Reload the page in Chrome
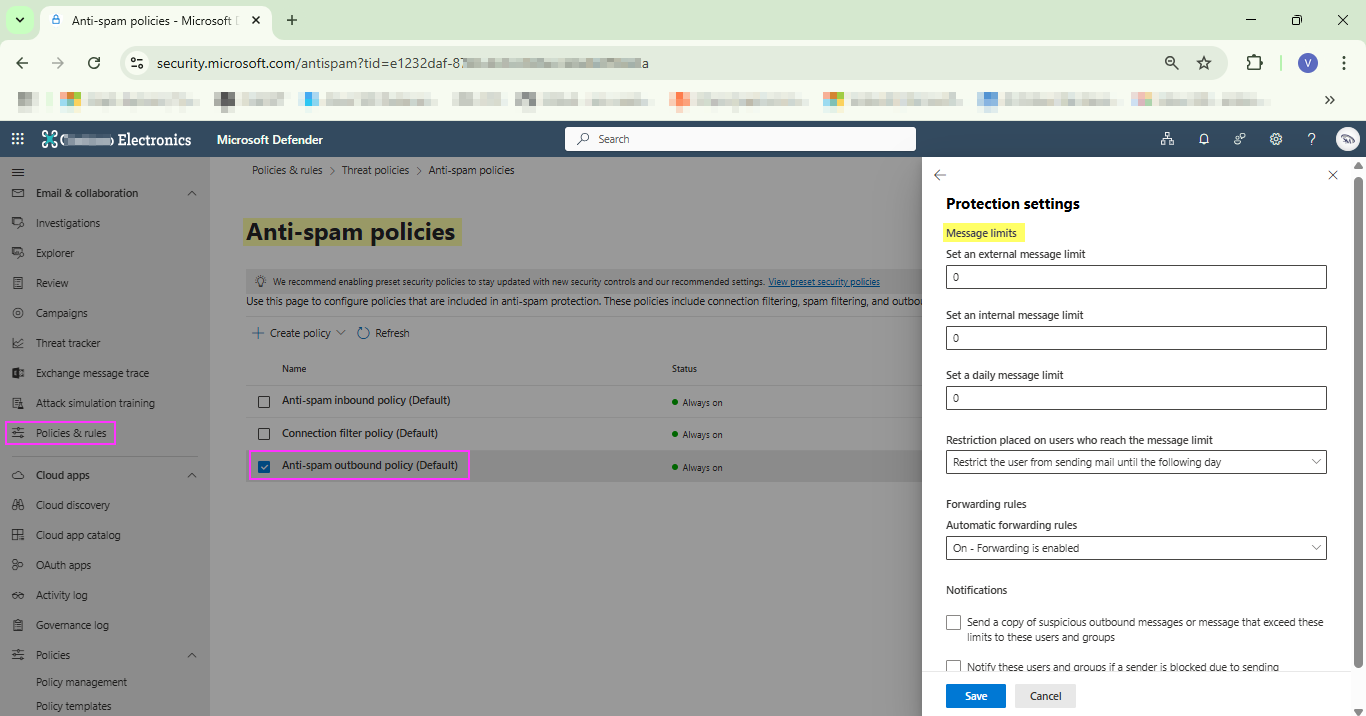 tap(94, 63)
